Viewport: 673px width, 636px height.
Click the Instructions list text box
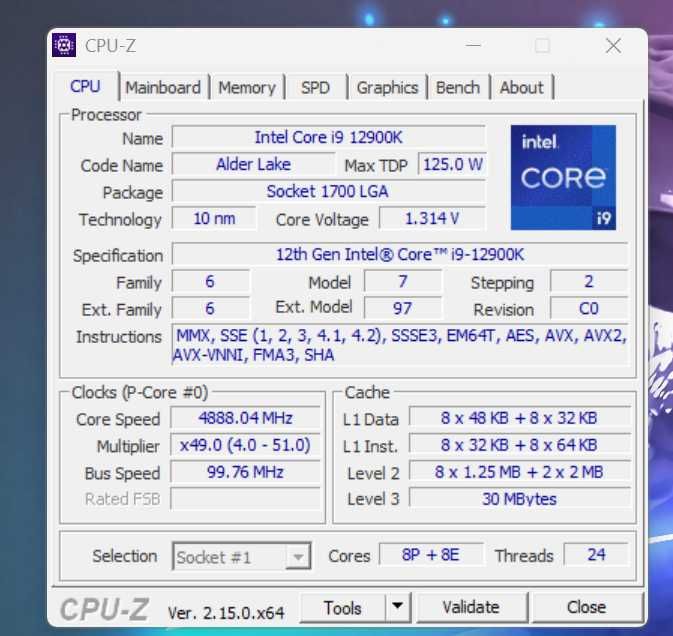(400, 345)
